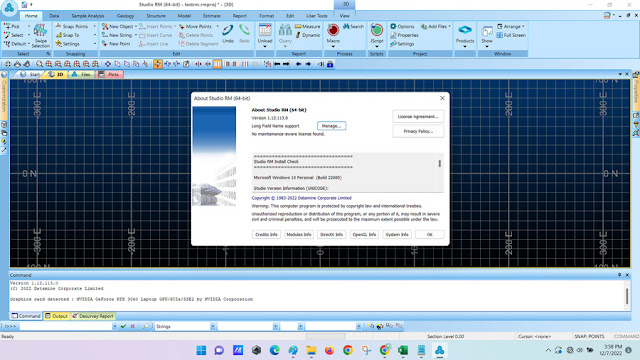Viewport: 640px width, 360px height.
Task: Click the blue left arrow in view toolbar
Action: click(x=298, y=64)
